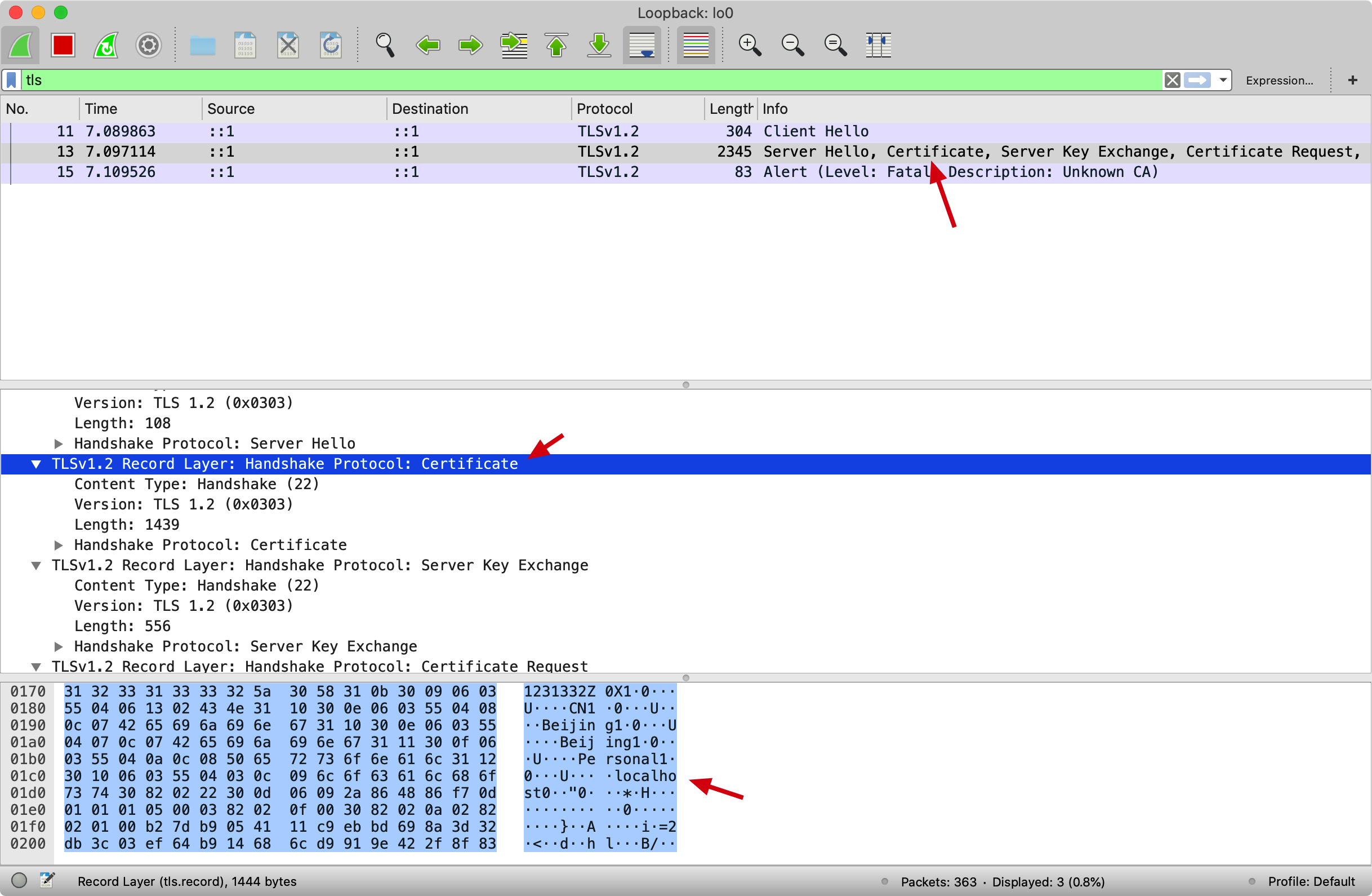Restart the current capture

click(106, 45)
